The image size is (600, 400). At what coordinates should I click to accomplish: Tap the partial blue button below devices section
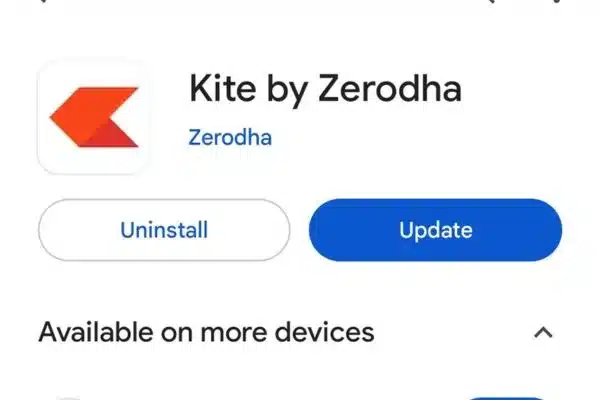(x=507, y=398)
